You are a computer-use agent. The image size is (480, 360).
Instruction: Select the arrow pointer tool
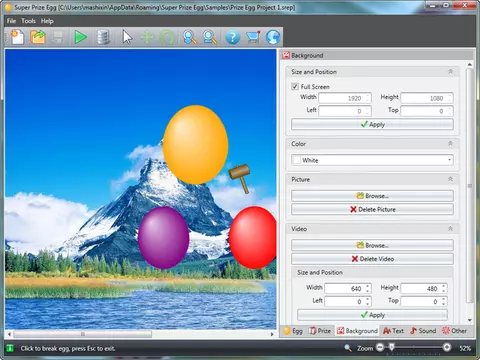(127, 37)
